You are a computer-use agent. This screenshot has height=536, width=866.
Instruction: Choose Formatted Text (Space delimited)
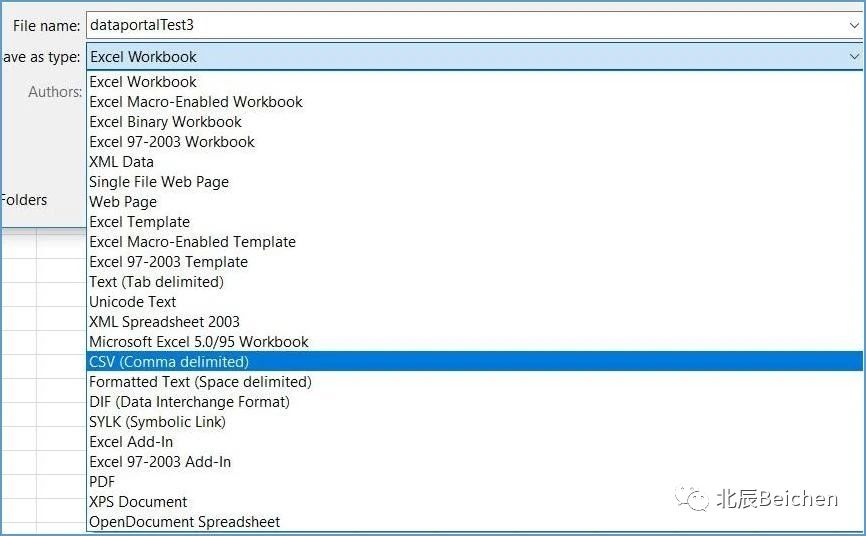click(x=200, y=382)
